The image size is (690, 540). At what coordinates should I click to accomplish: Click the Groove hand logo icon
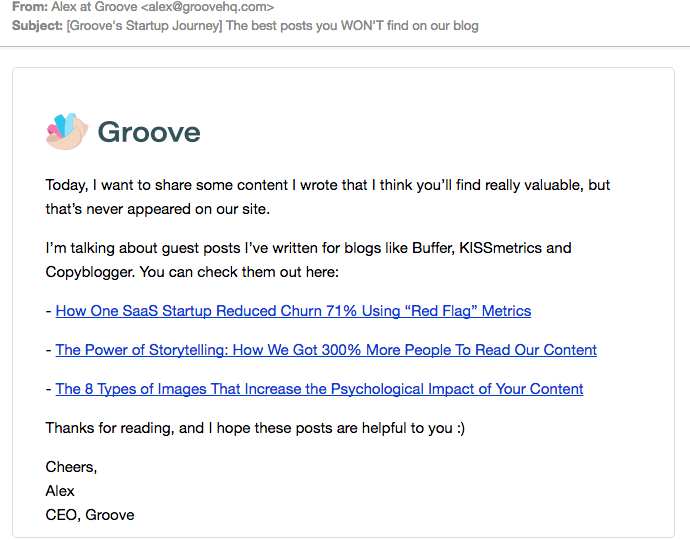pos(67,131)
